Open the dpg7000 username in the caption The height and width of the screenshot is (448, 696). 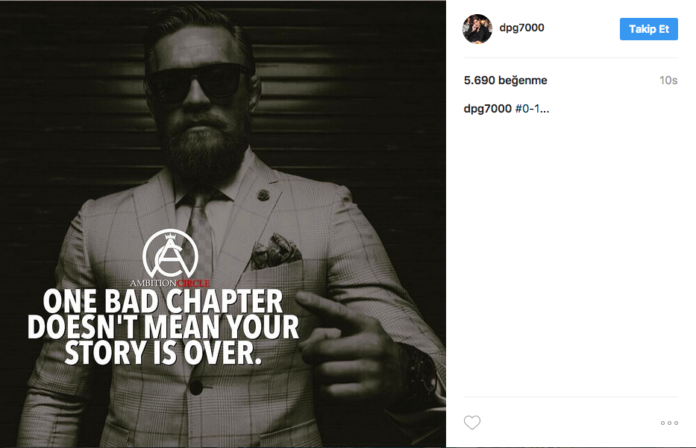coord(487,109)
